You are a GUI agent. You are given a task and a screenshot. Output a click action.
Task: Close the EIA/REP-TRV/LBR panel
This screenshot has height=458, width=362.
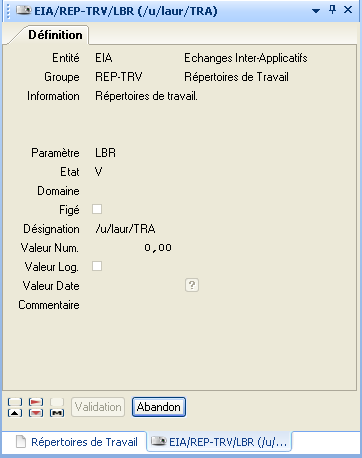tap(348, 10)
